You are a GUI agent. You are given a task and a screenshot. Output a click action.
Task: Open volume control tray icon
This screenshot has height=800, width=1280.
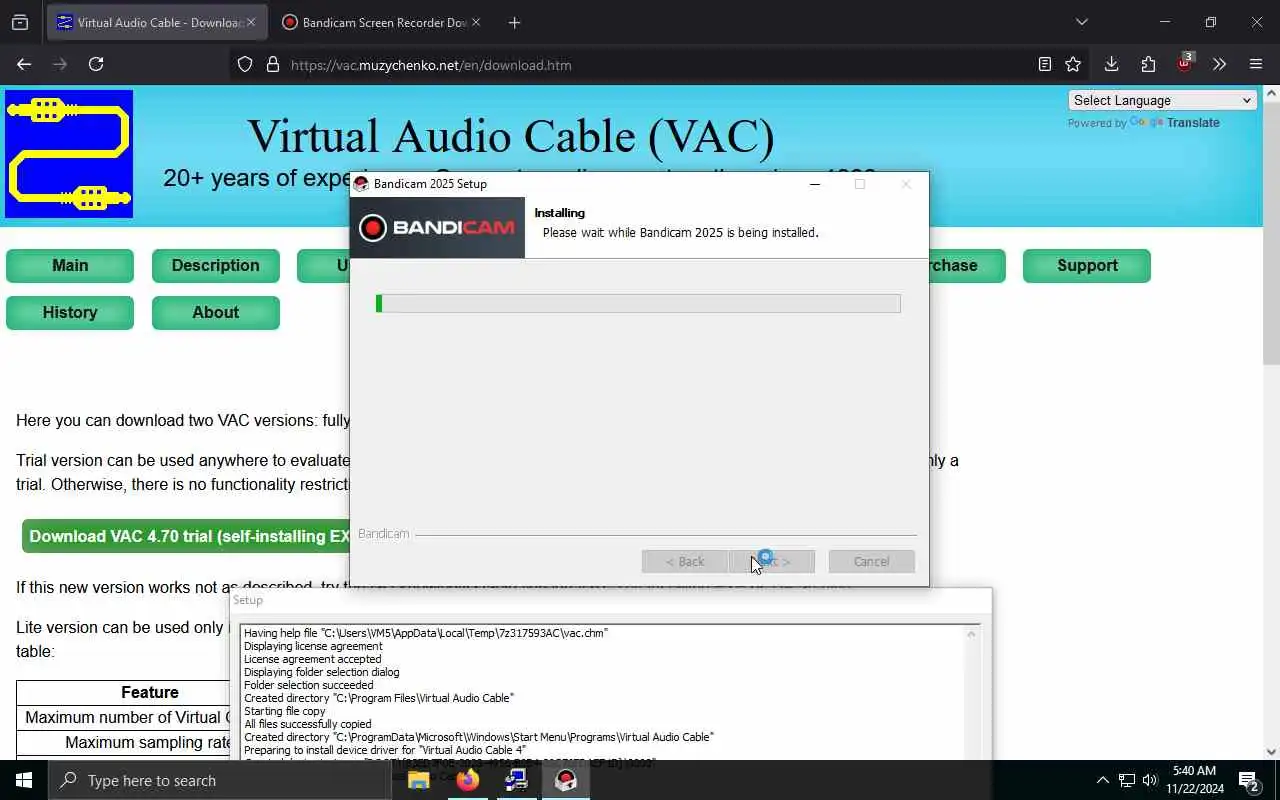pyautogui.click(x=1150, y=780)
